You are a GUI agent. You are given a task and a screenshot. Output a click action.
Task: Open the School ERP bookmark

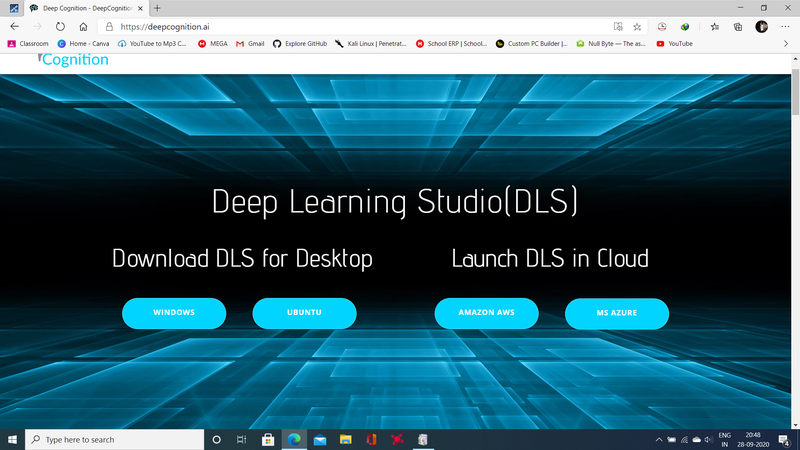point(452,44)
